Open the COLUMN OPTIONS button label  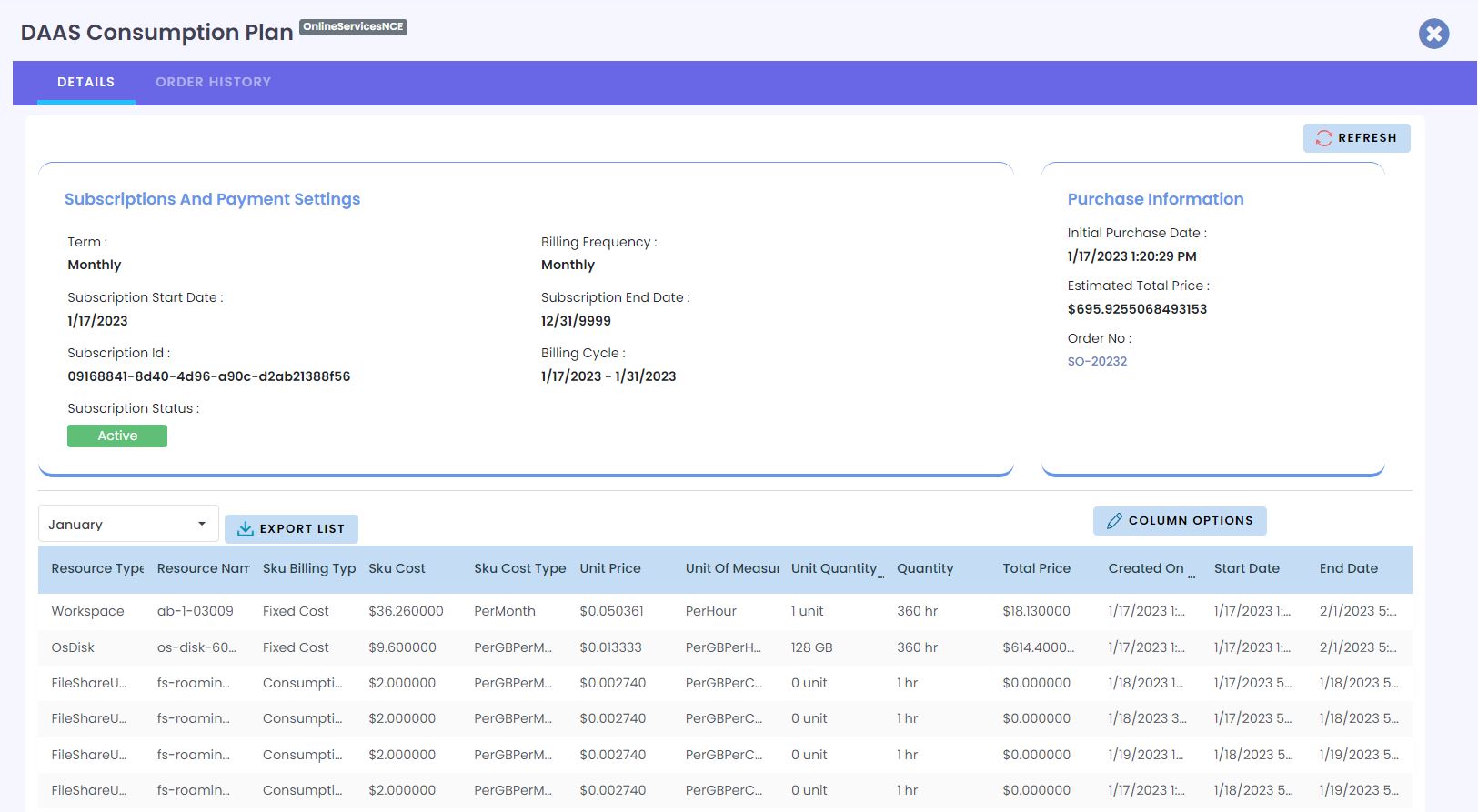click(1191, 521)
